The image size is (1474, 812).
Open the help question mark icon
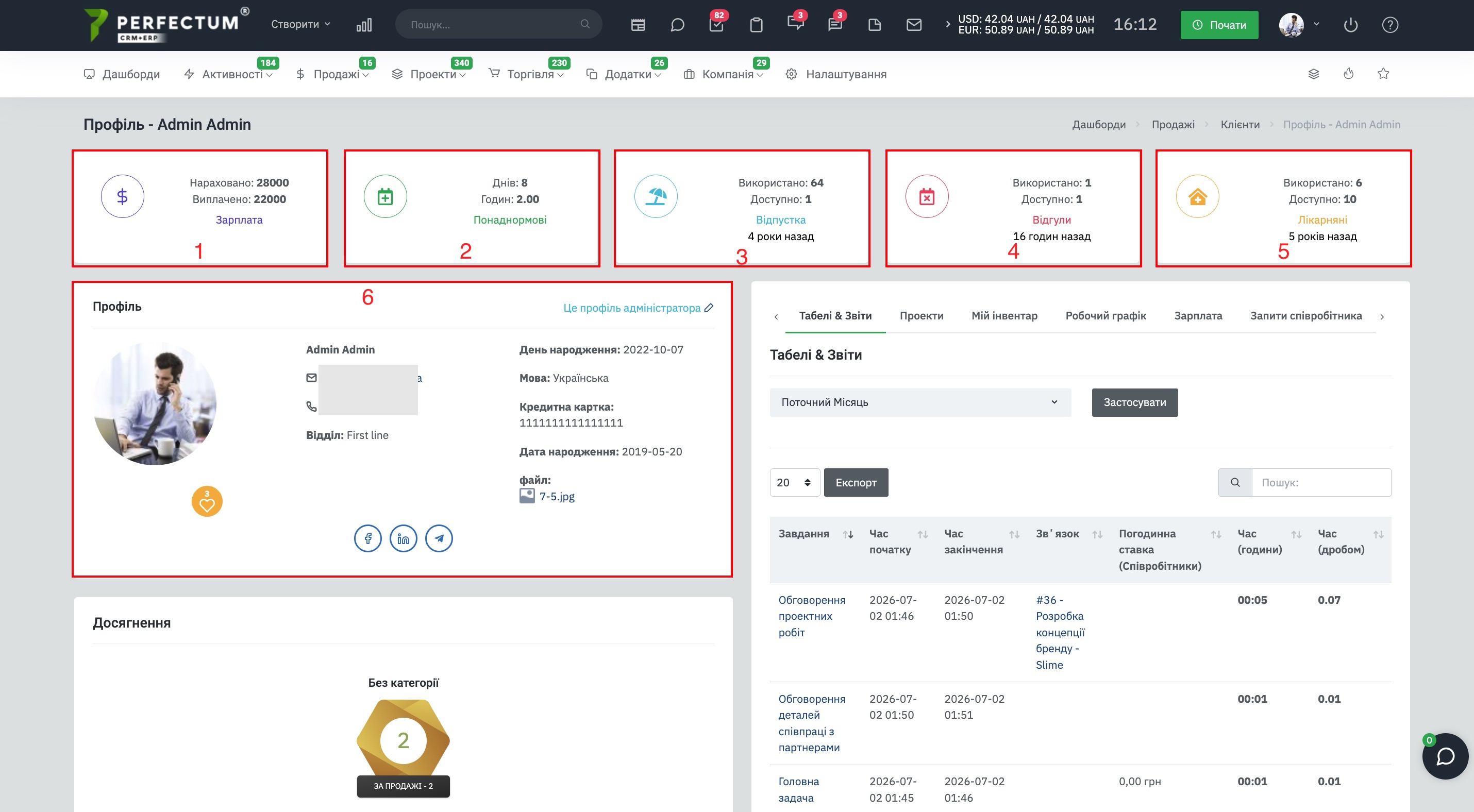click(1390, 25)
